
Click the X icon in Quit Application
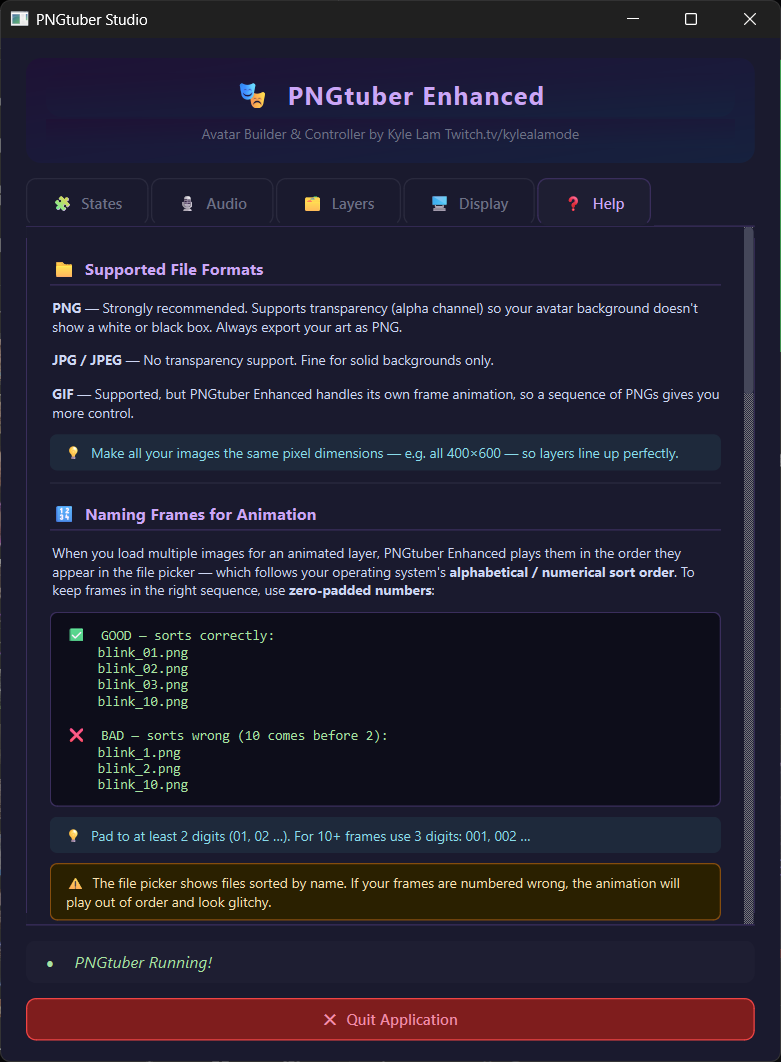[x=330, y=1019]
